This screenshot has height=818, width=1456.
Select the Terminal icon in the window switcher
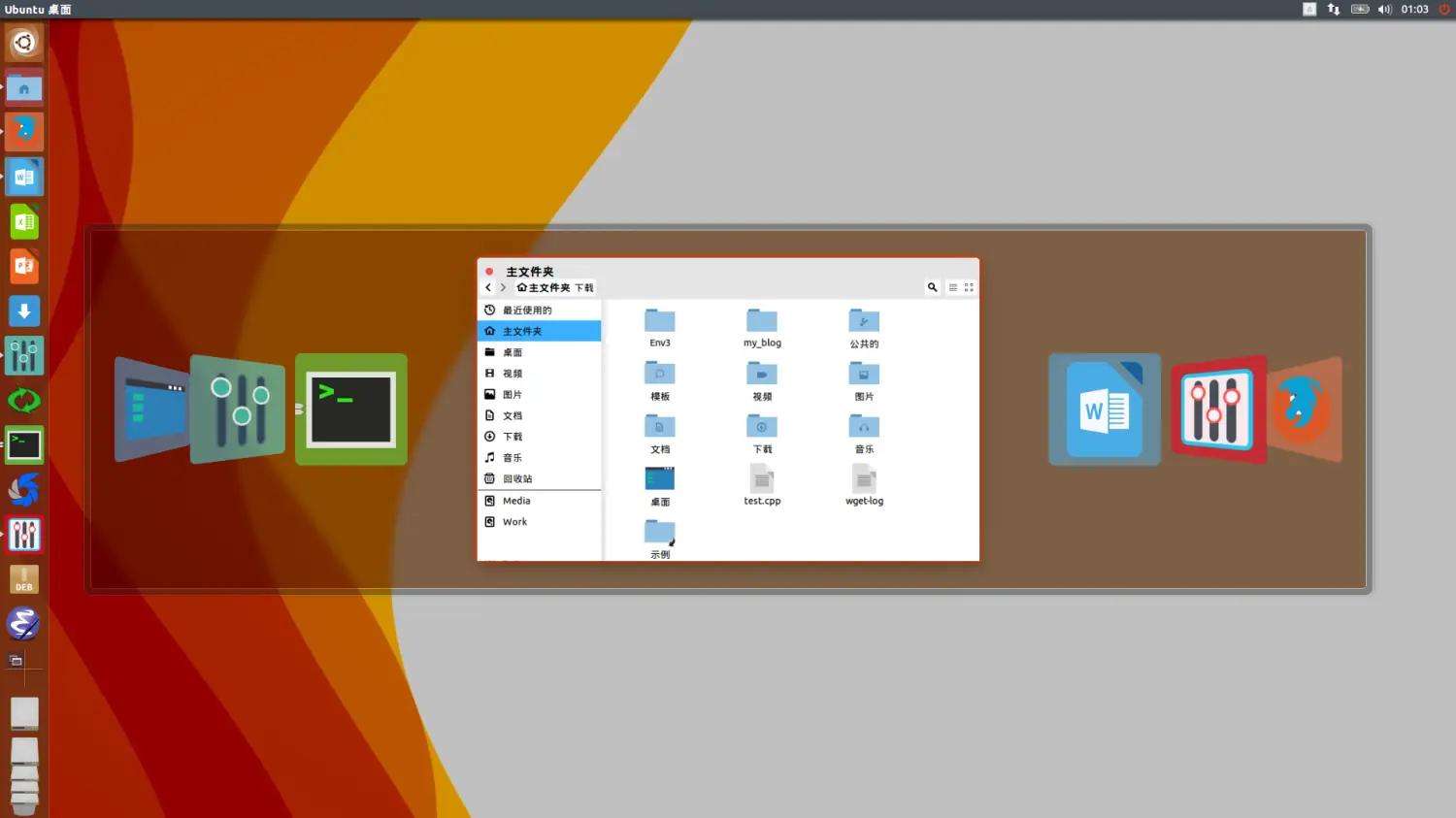point(350,409)
